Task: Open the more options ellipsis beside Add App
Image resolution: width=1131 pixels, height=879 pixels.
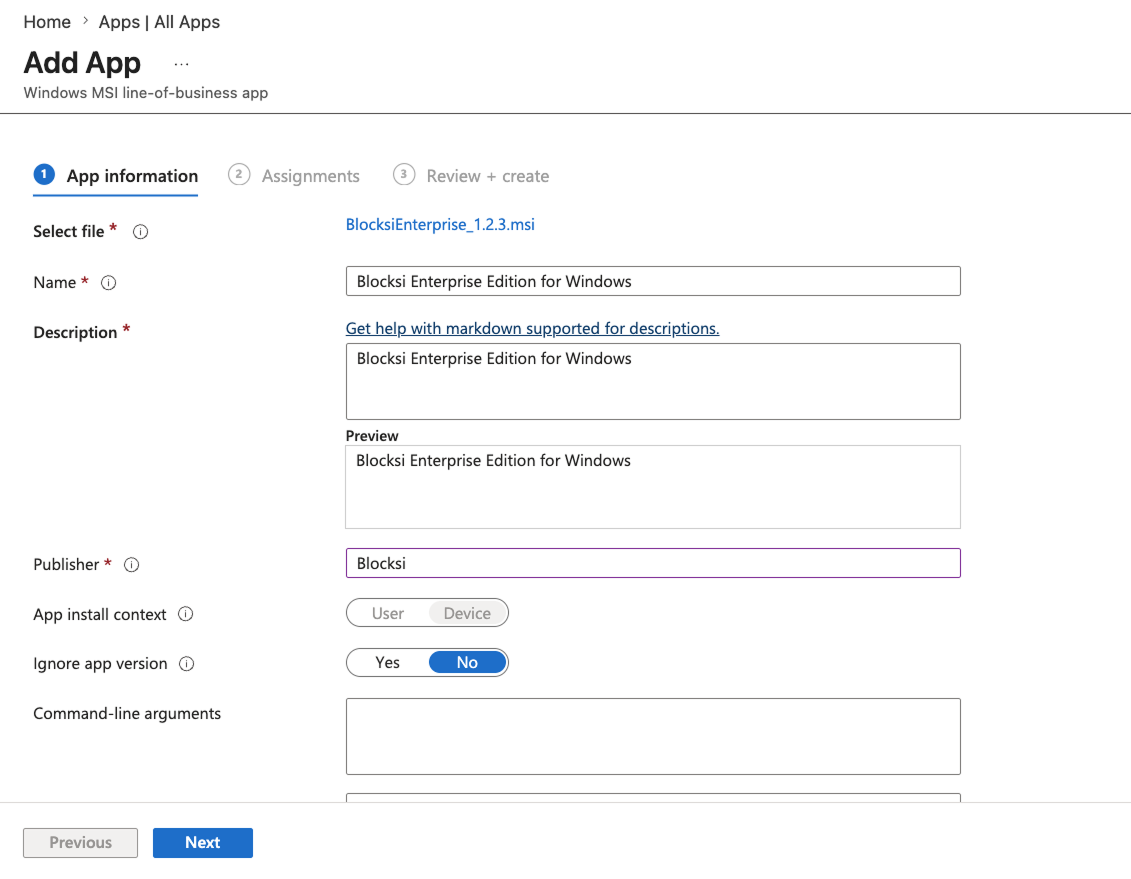Action: tap(181, 64)
